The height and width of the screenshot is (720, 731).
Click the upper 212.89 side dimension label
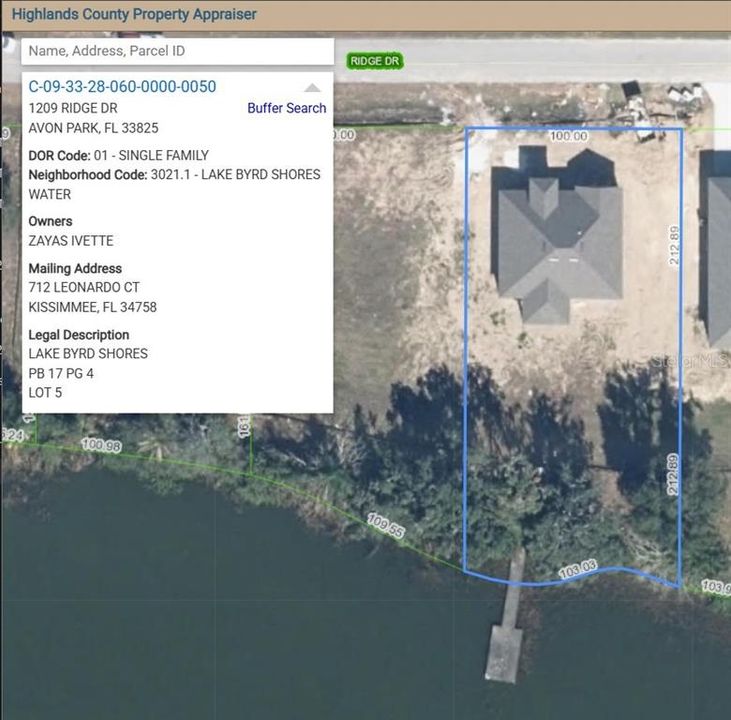pyautogui.click(x=674, y=244)
